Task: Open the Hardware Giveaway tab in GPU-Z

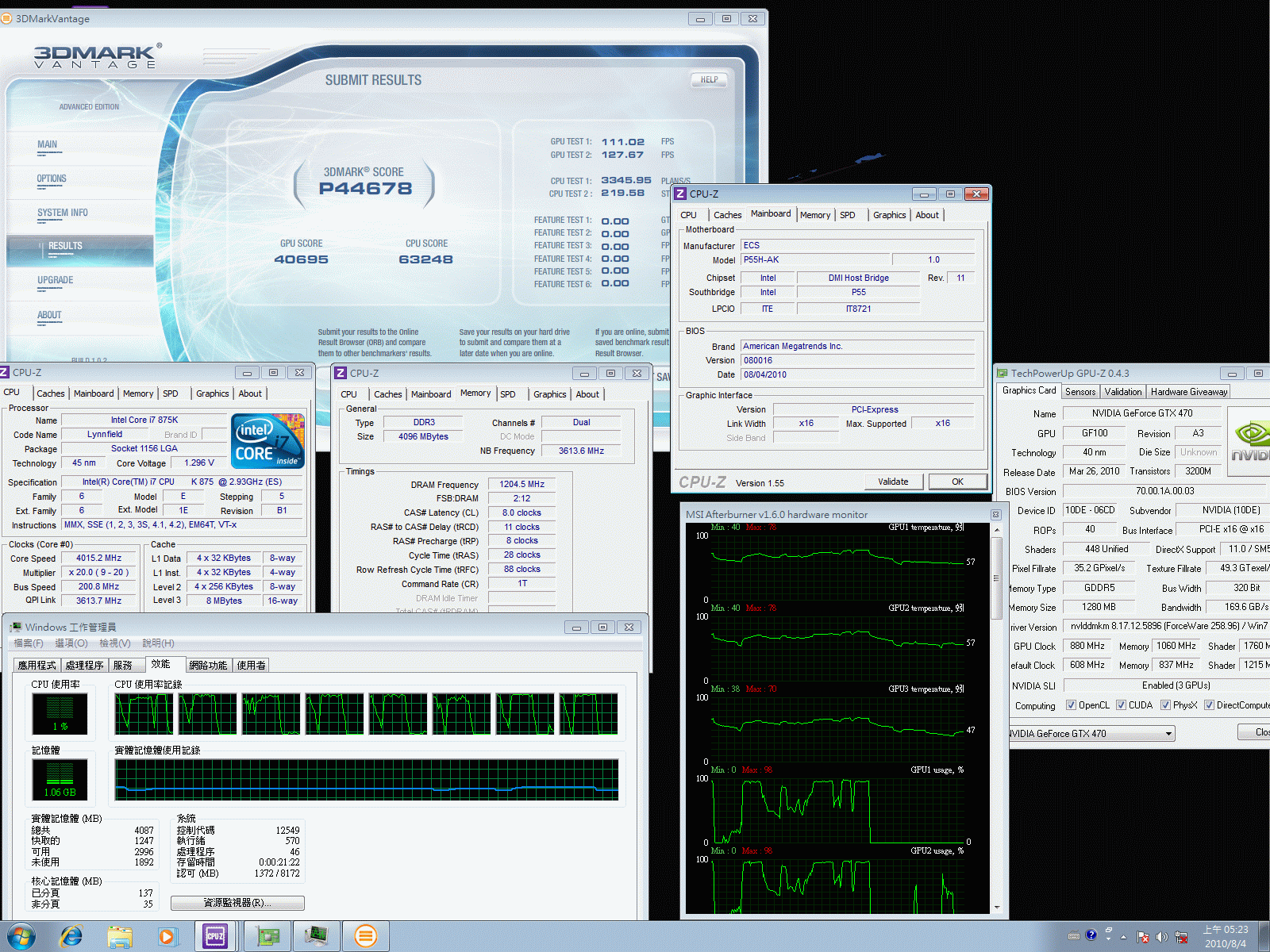Action: 1189,392
